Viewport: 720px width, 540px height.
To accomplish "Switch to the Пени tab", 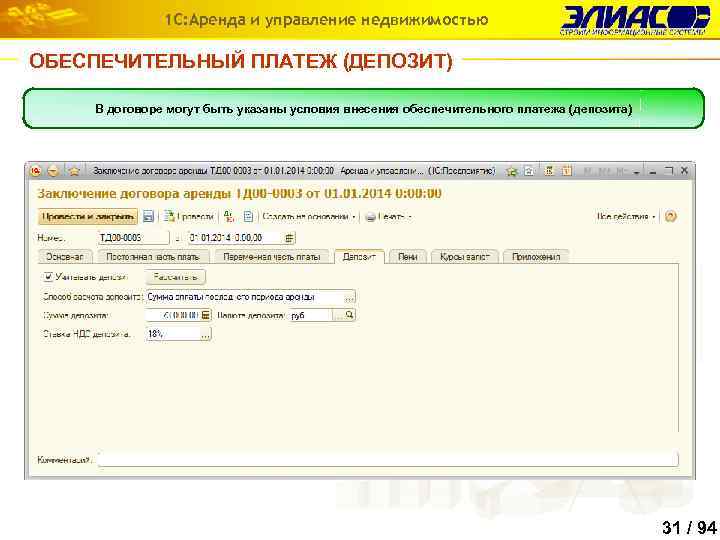I will (408, 257).
